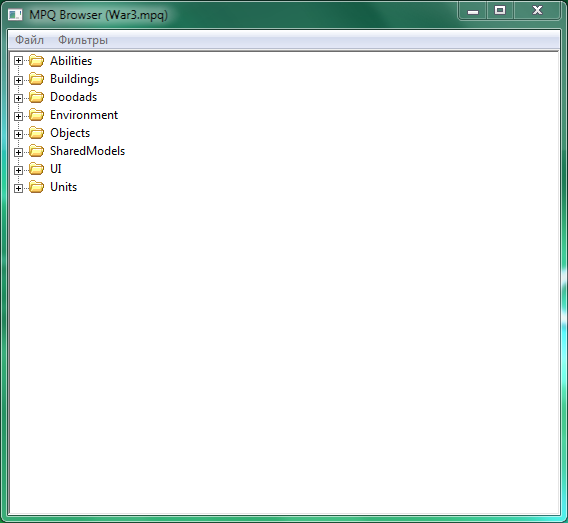Click the UI folder icon
This screenshot has width=568, height=523.
coord(36,169)
